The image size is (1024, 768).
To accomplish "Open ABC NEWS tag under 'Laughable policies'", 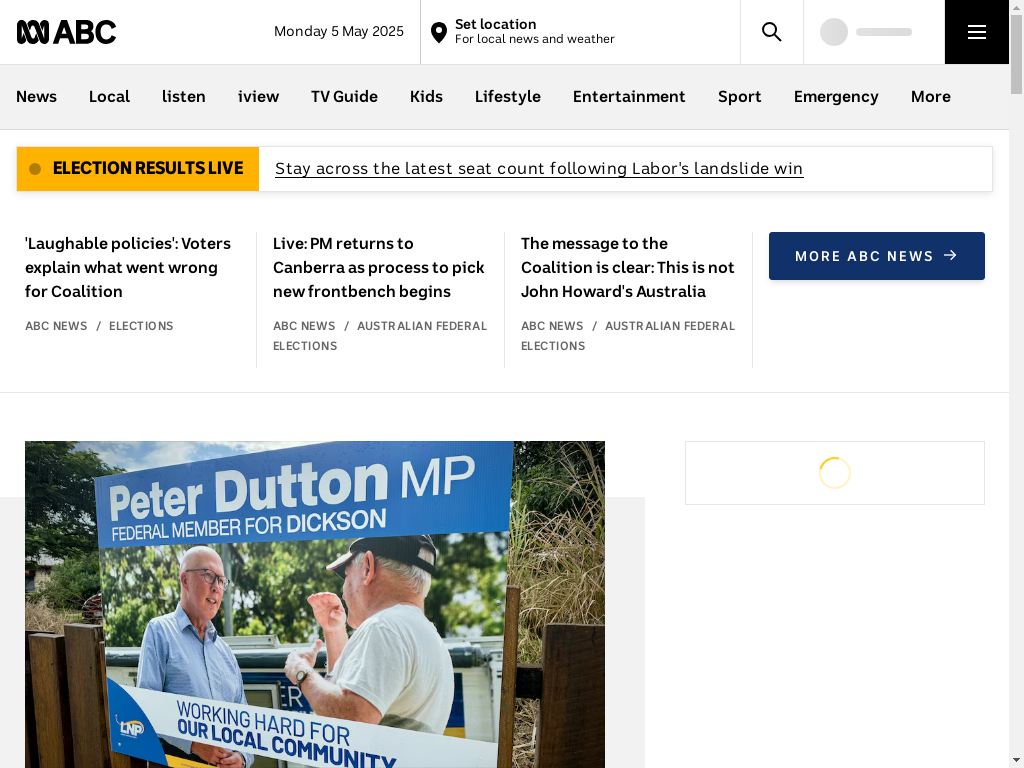I will [56, 326].
